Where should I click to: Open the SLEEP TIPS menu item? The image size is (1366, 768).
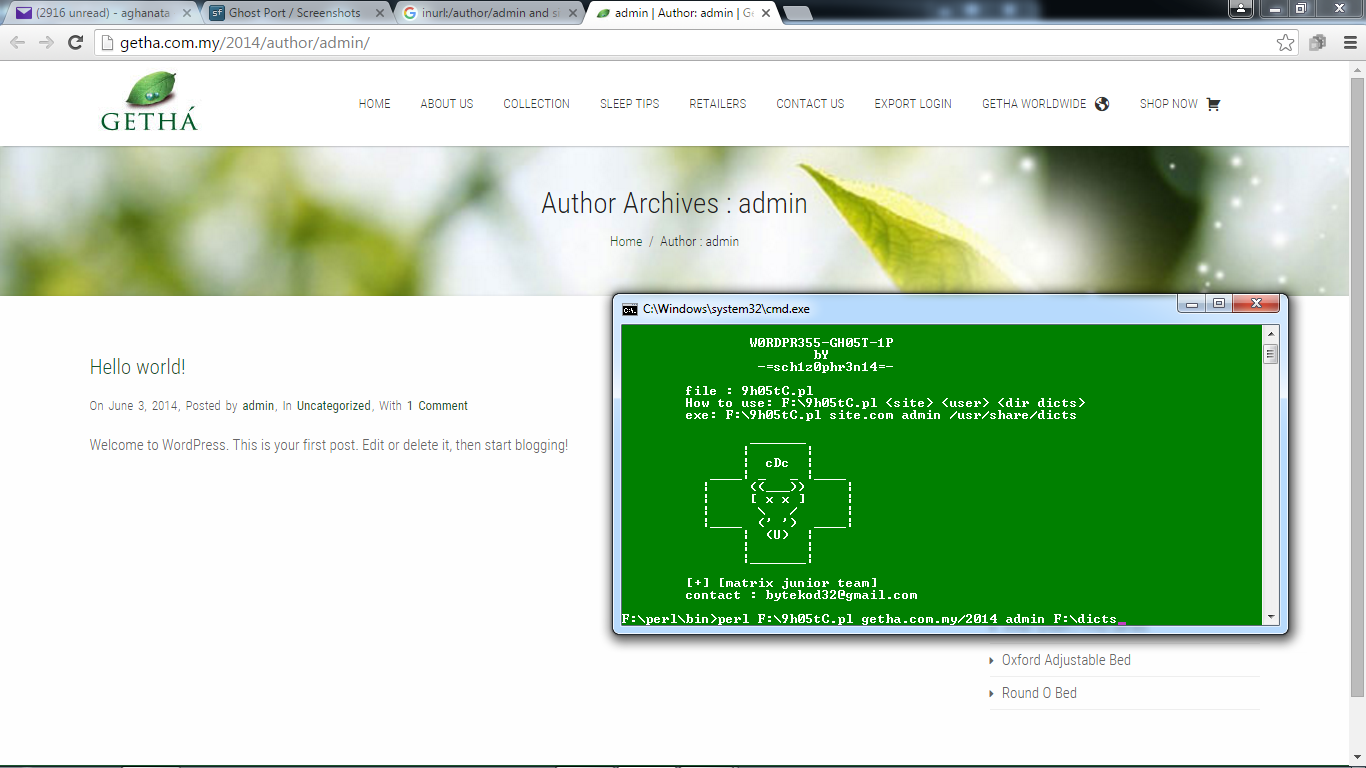[630, 104]
